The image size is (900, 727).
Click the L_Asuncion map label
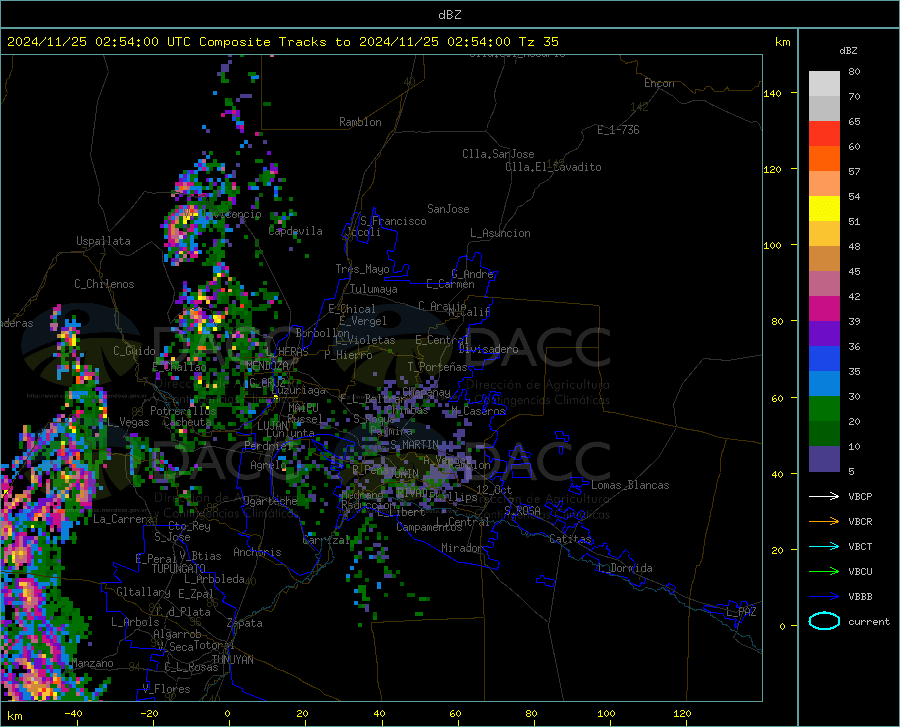pyautogui.click(x=500, y=233)
